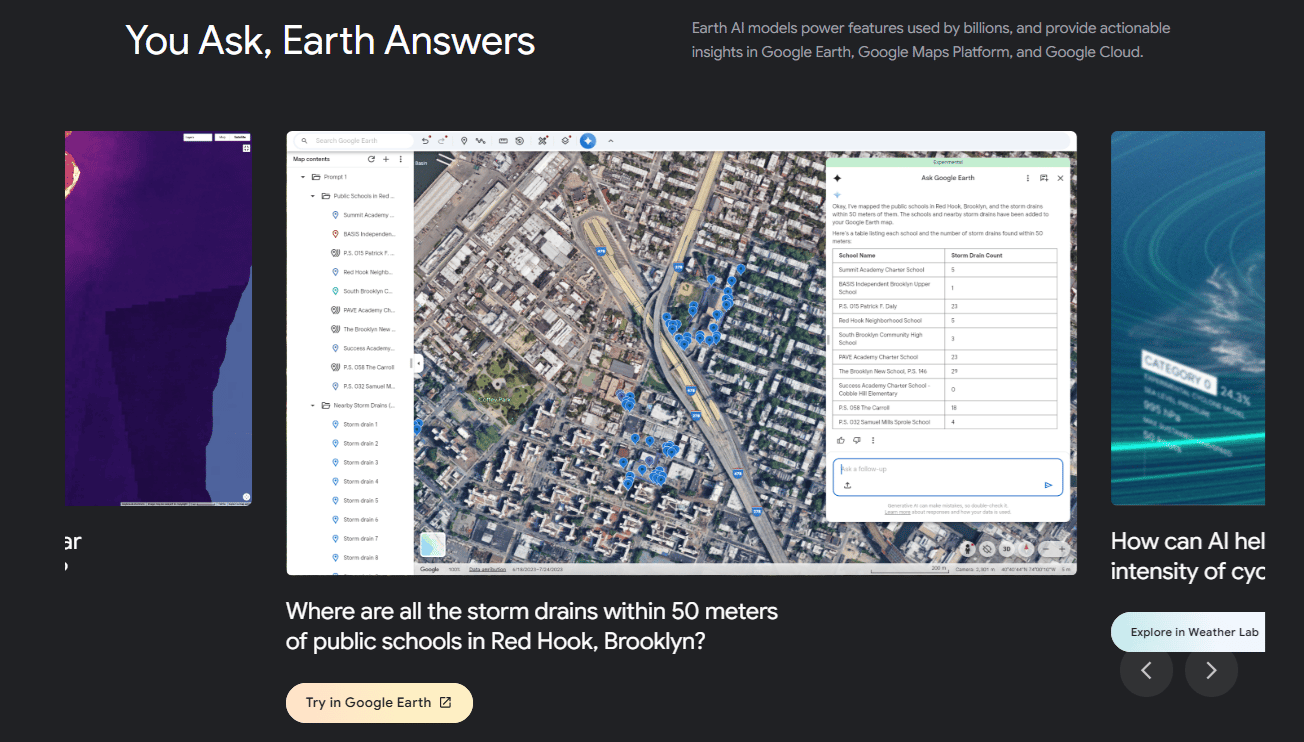
Task: Click the upload icon in follow-up box
Action: [847, 485]
